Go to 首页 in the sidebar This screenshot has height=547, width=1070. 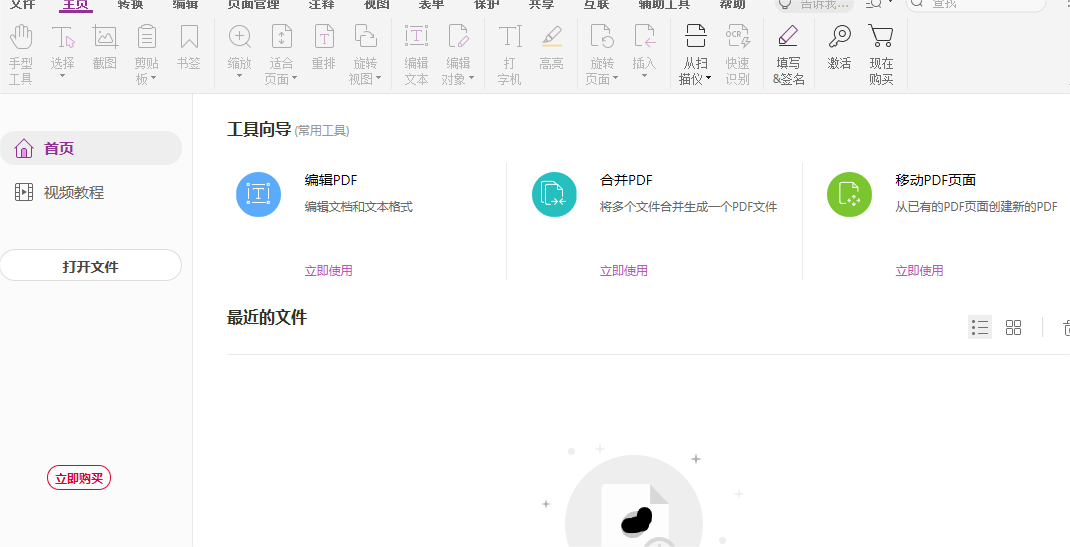[x=91, y=148]
